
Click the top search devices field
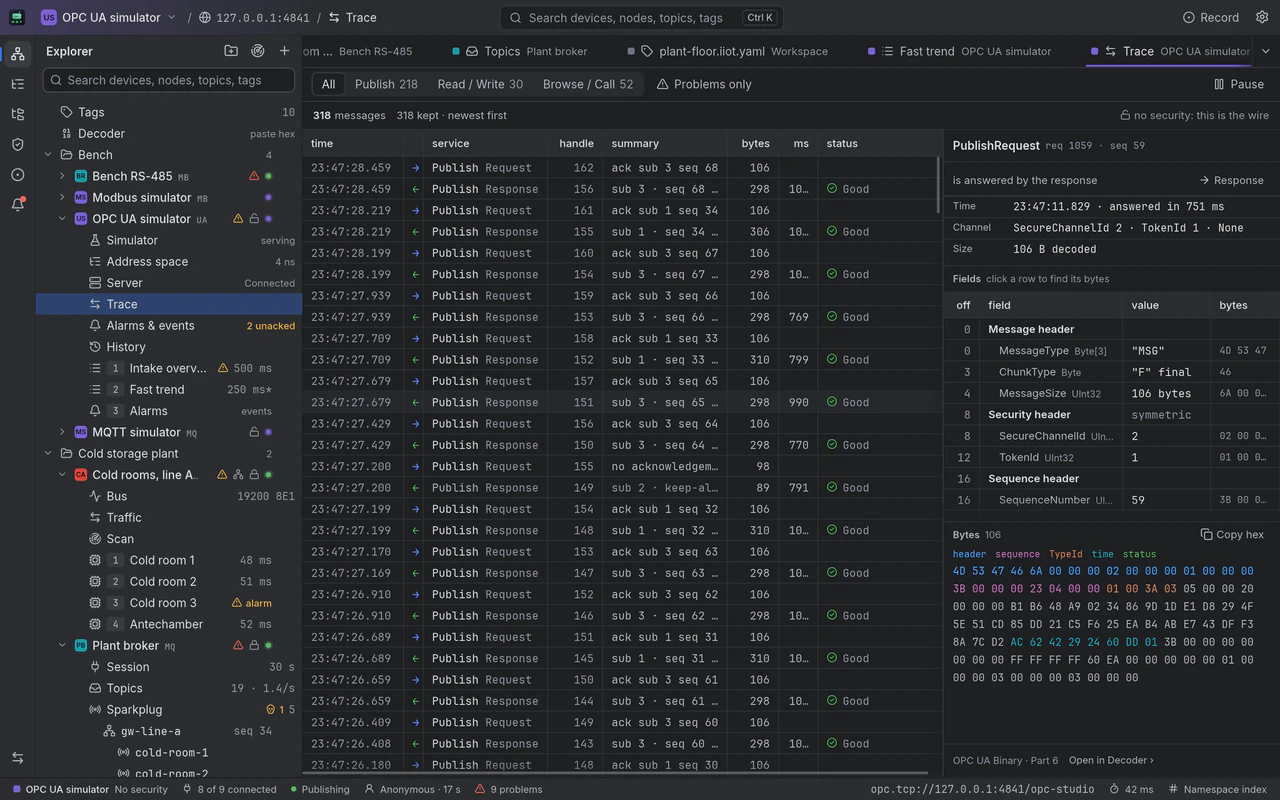[x=641, y=17]
